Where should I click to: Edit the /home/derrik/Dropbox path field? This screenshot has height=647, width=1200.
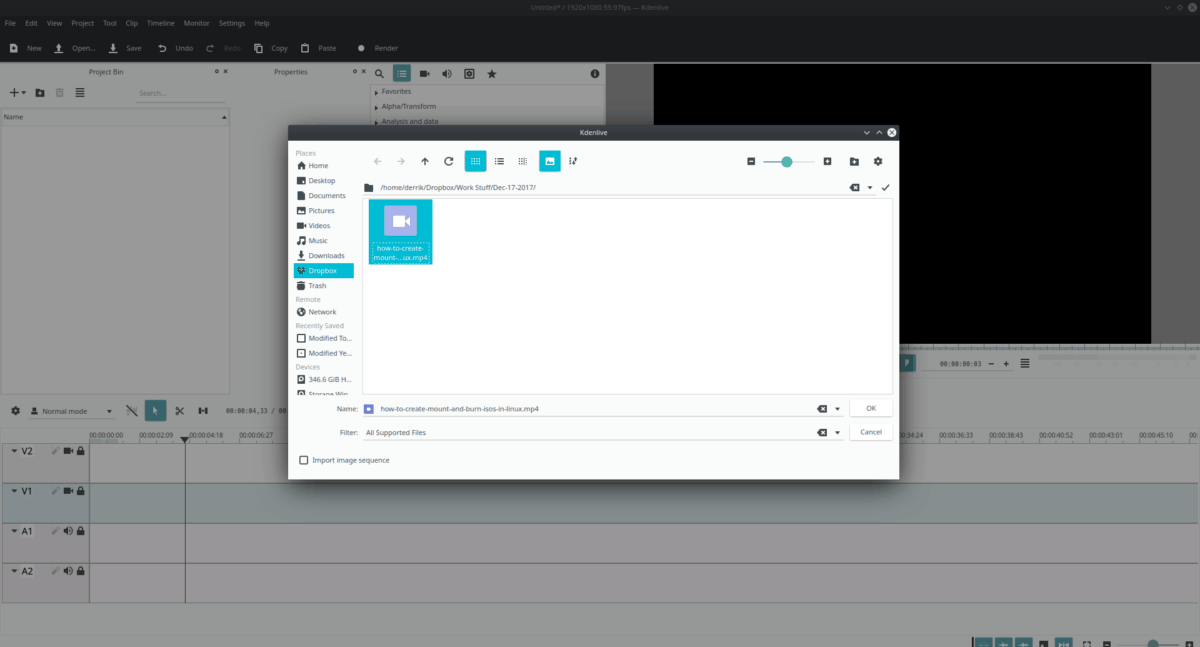pos(610,187)
